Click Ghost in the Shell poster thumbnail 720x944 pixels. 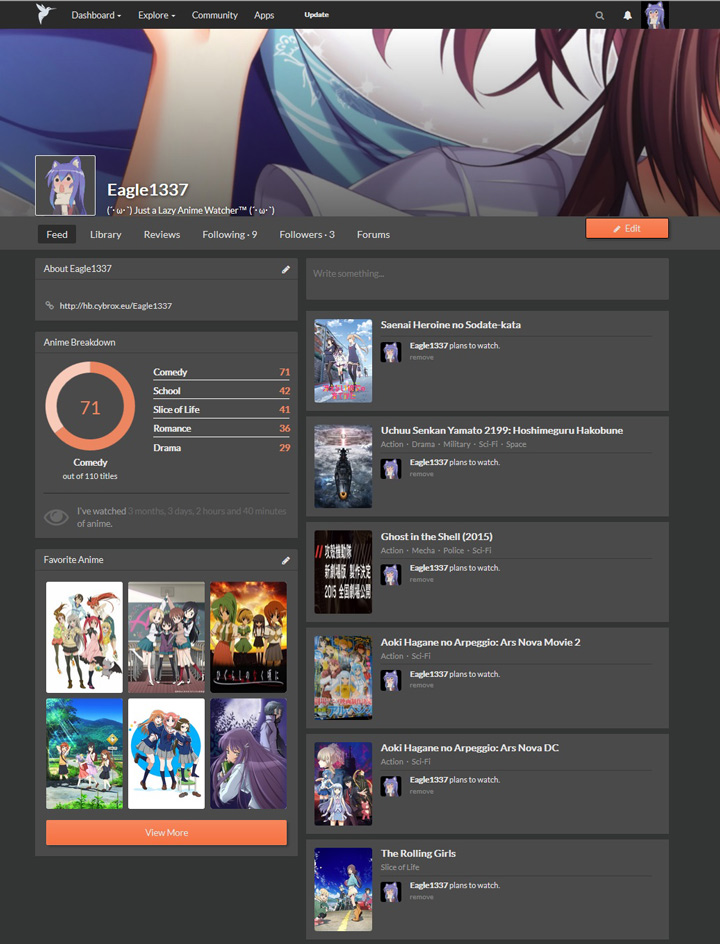(x=343, y=572)
